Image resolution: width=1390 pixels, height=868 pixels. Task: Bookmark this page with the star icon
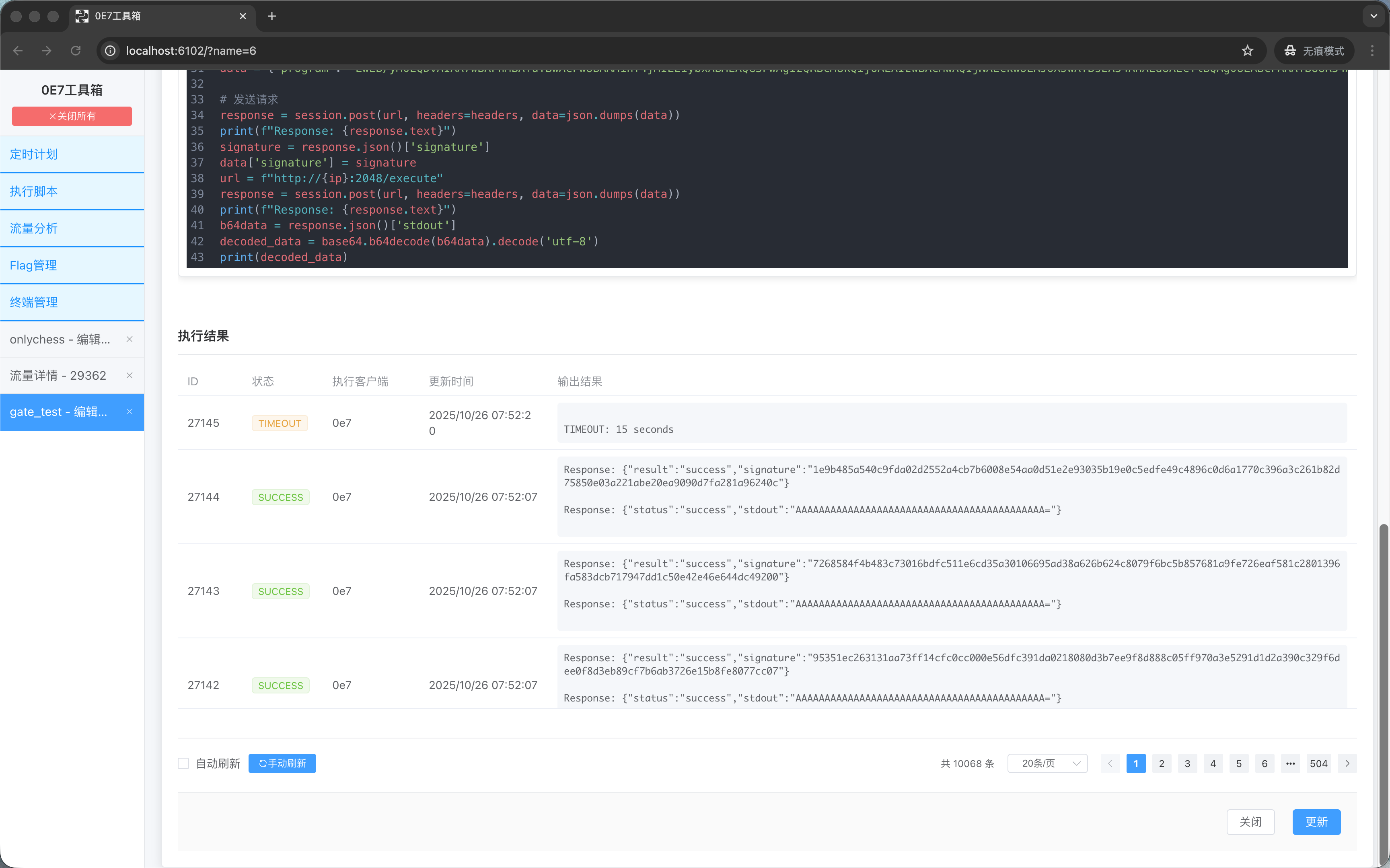[1247, 51]
